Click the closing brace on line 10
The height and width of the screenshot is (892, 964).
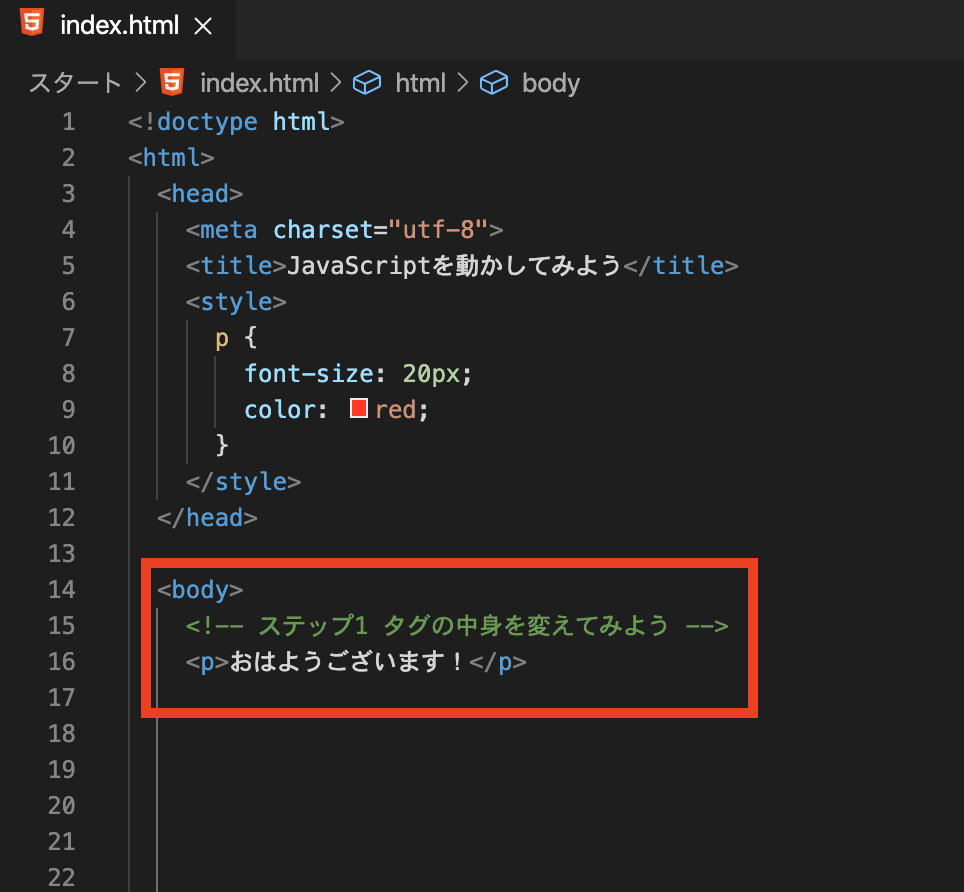click(222, 444)
